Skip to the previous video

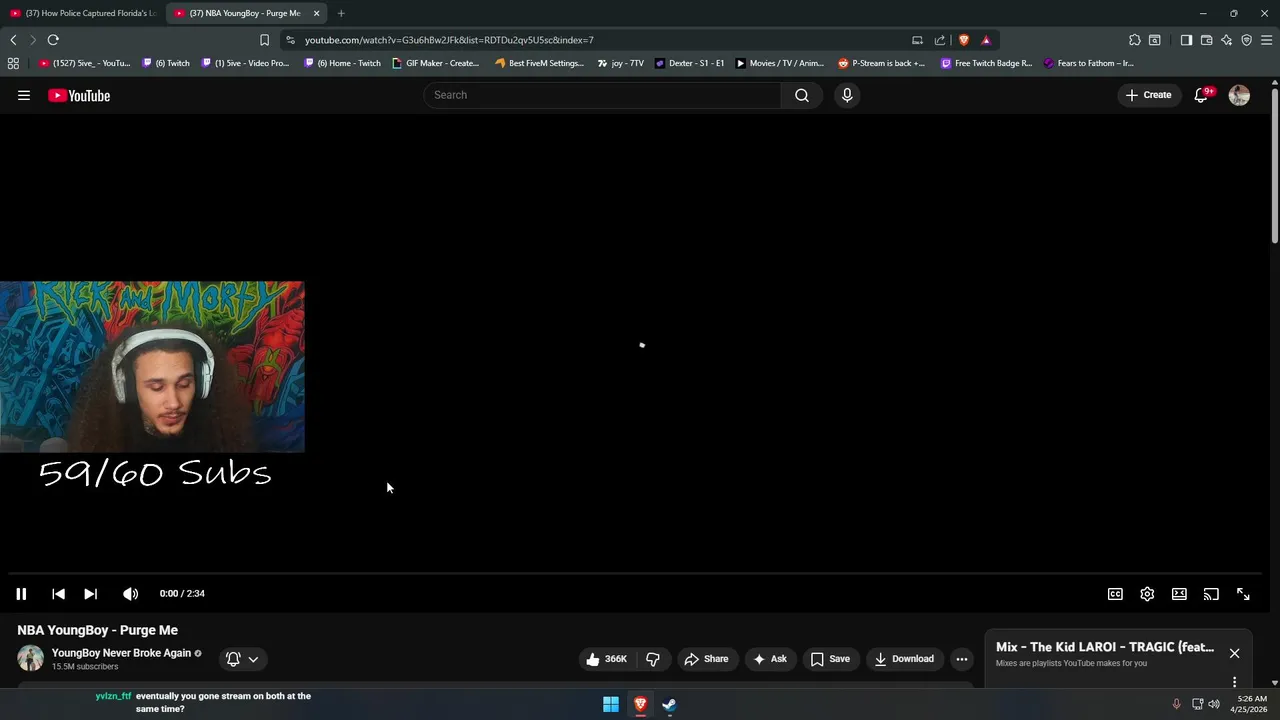58,594
